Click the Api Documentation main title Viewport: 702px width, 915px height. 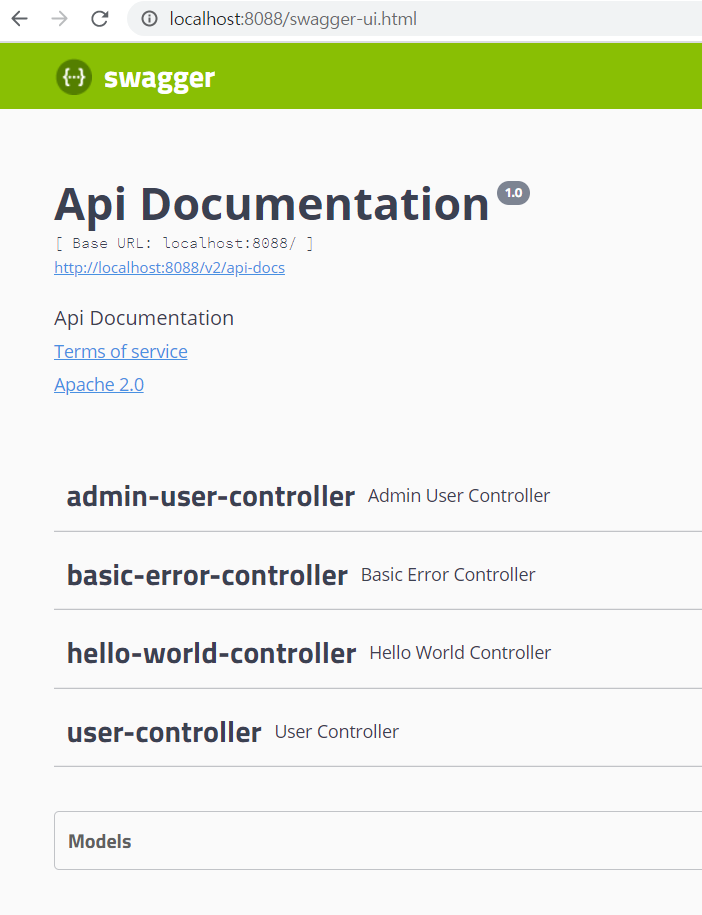(271, 204)
